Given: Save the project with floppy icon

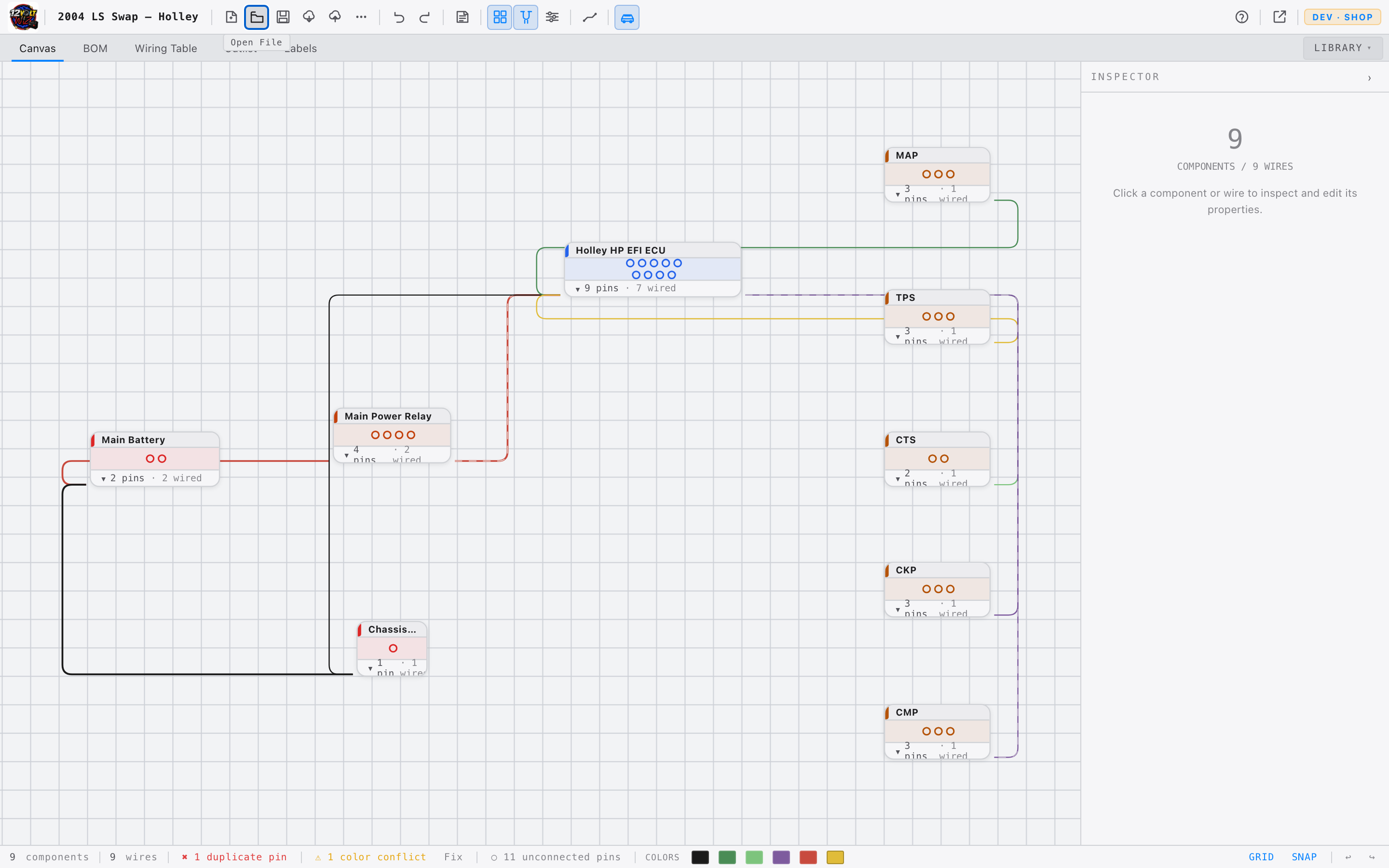Looking at the screenshot, I should 283,17.
